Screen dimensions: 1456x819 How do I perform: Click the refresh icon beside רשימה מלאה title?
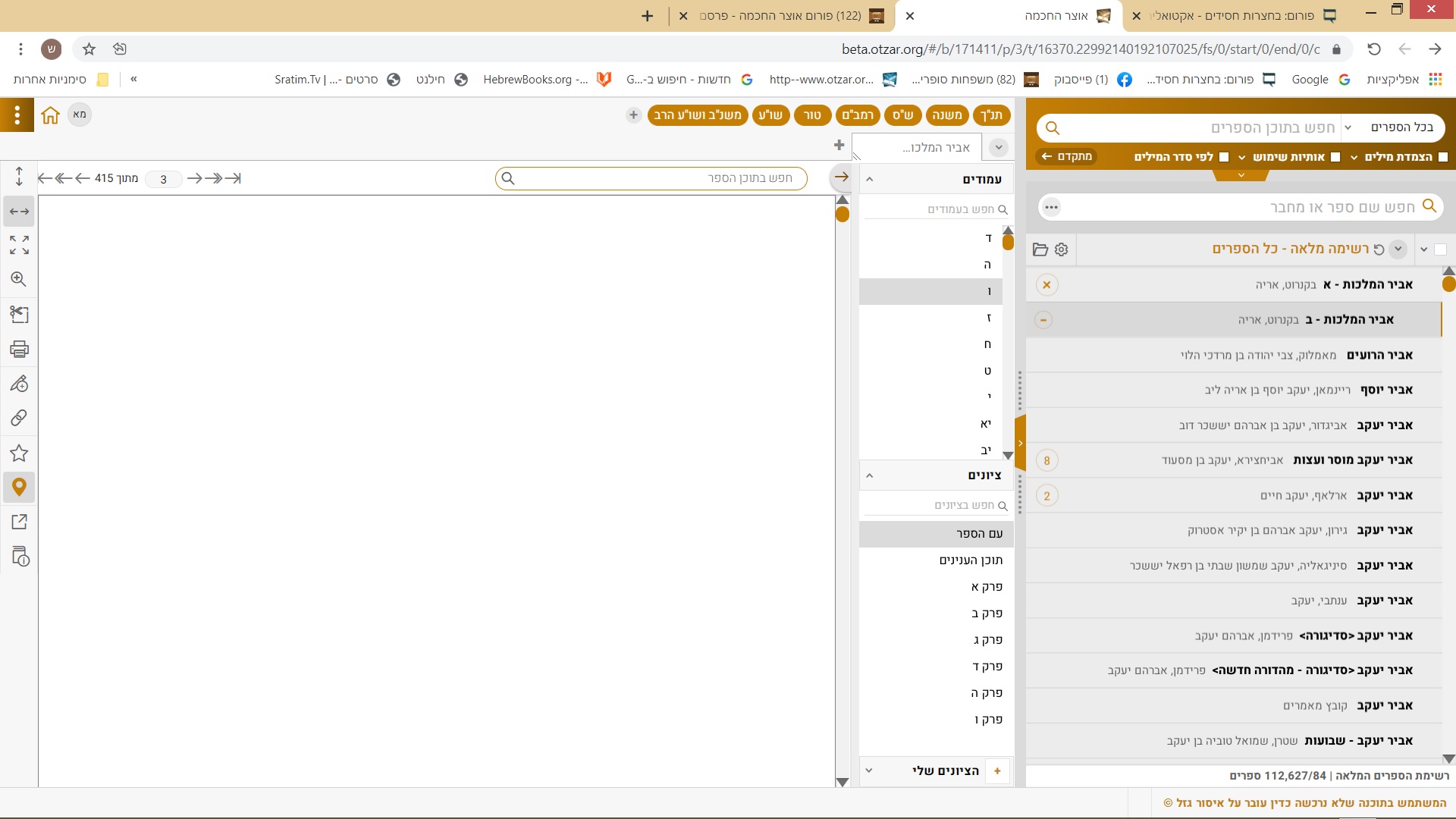1379,249
